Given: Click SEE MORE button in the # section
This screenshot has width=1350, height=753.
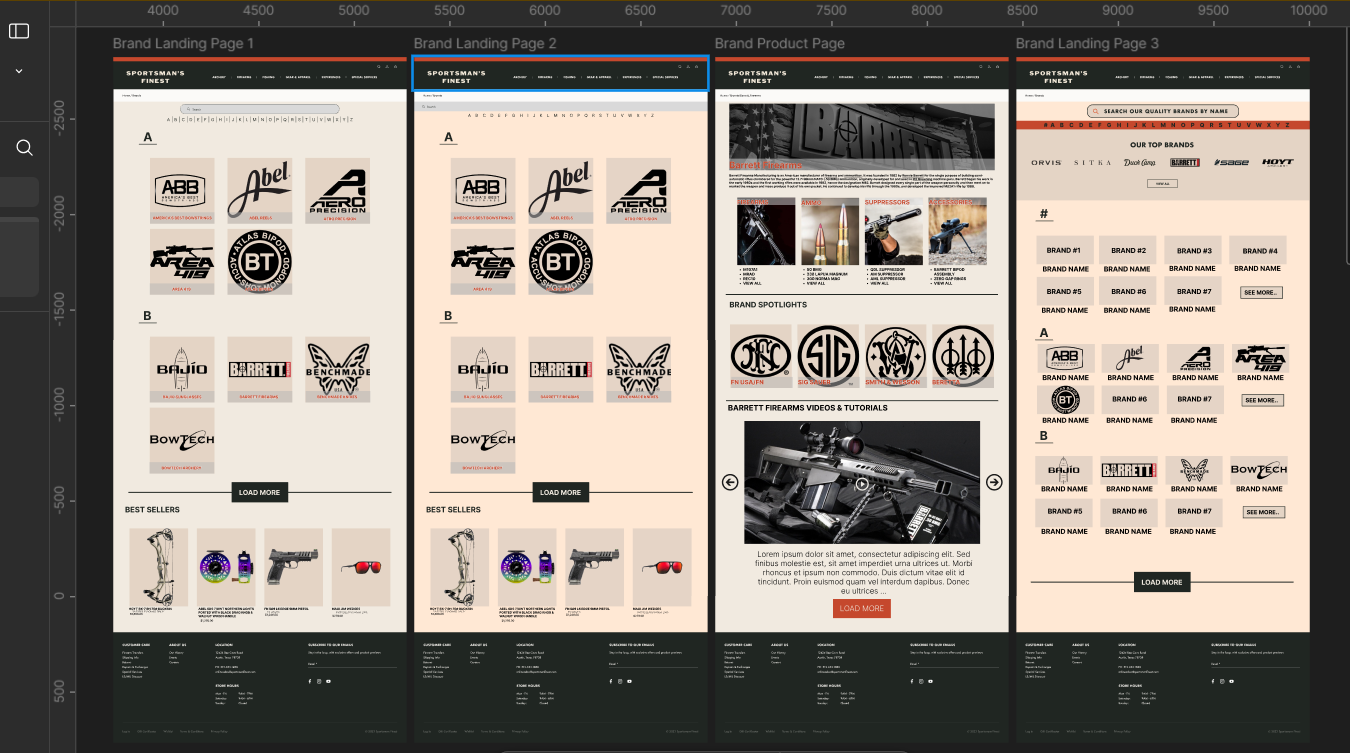Looking at the screenshot, I should (1261, 293).
